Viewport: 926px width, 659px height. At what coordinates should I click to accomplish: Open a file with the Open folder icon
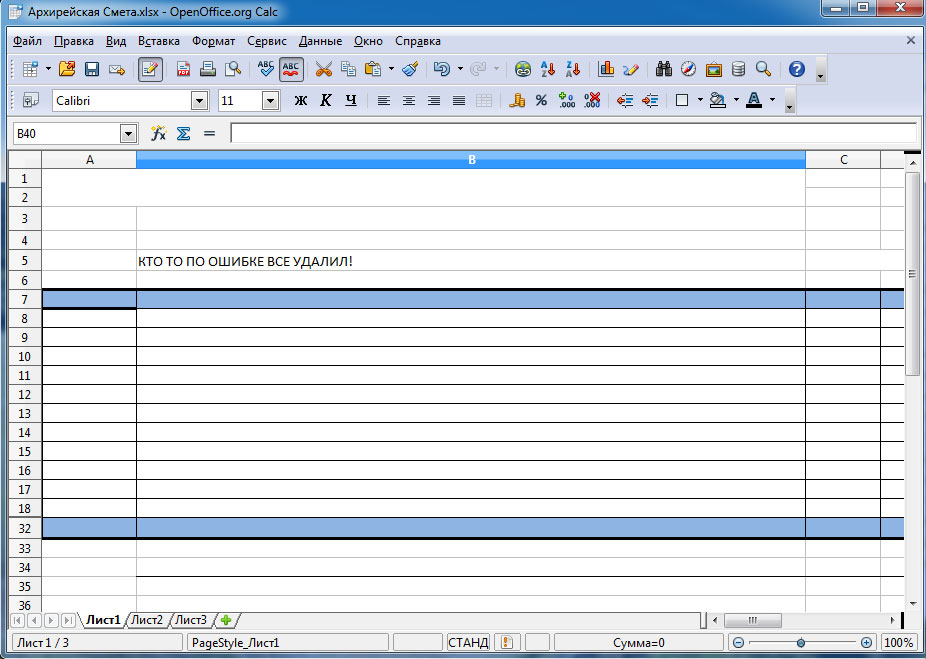tap(67, 70)
